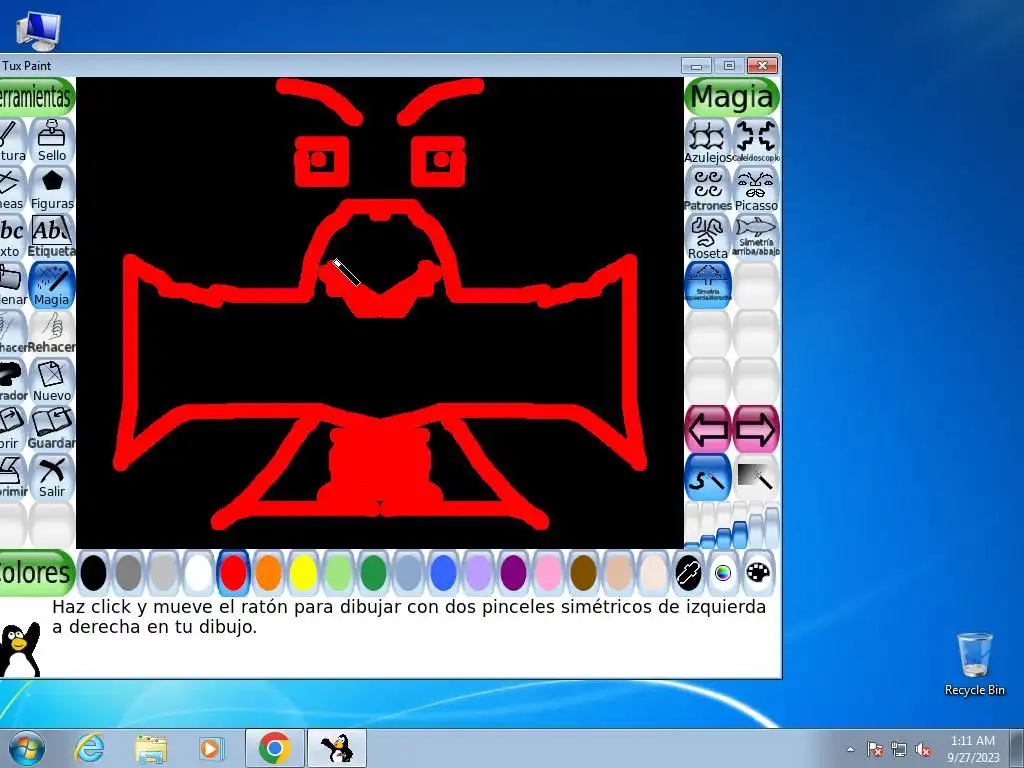Click the Rehacer redo tool
This screenshot has width=1024, height=768.
pos(52,333)
